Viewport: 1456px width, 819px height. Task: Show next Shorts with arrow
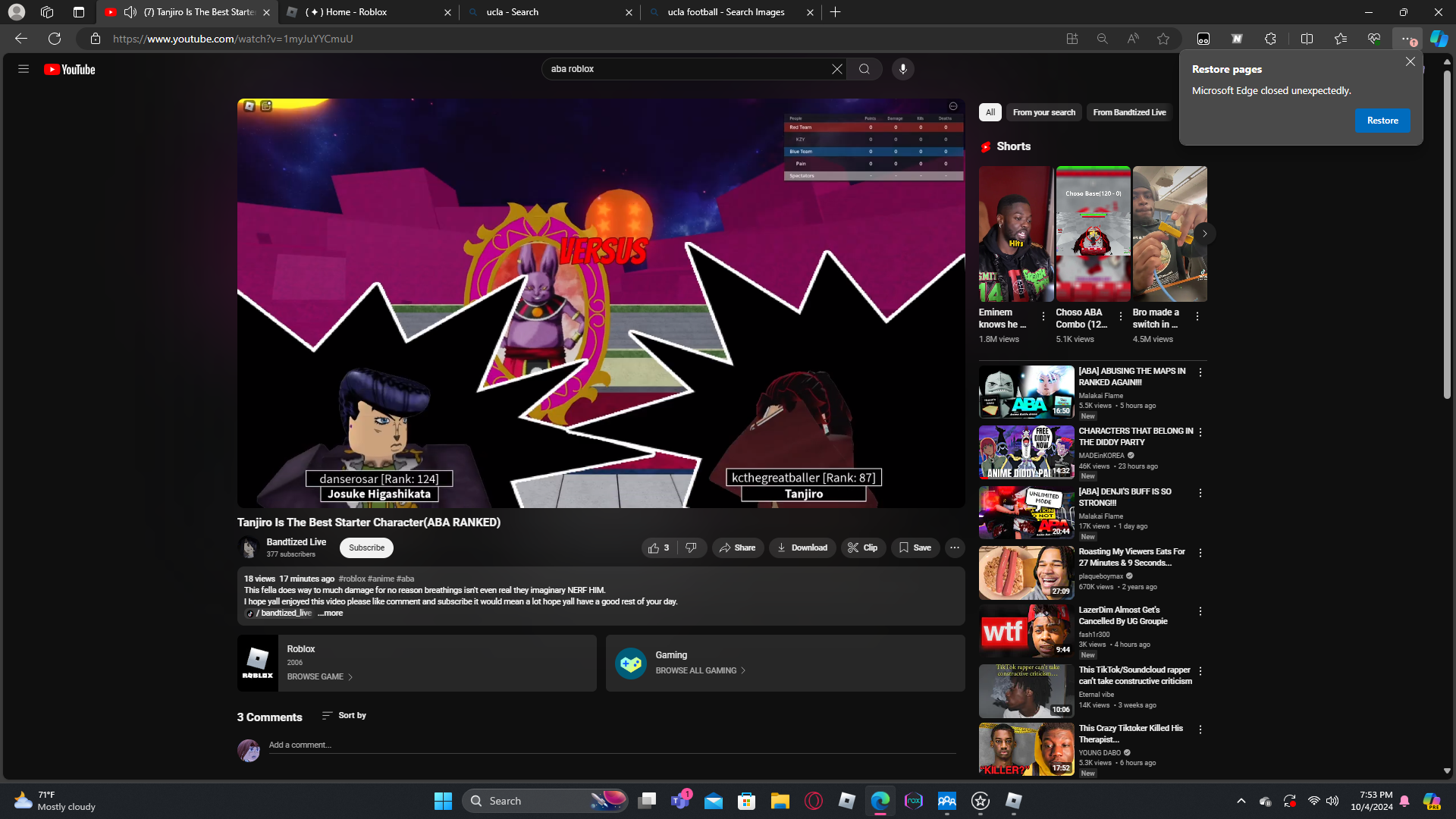(1204, 234)
